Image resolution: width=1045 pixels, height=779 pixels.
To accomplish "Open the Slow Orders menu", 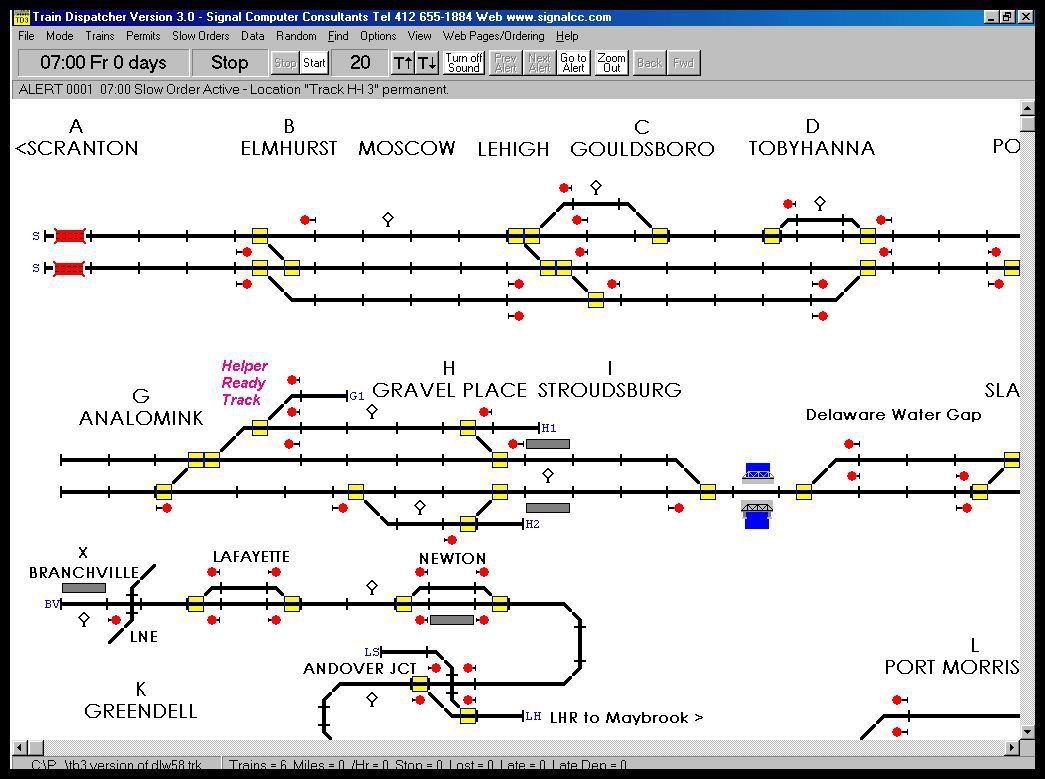I will pyautogui.click(x=200, y=36).
